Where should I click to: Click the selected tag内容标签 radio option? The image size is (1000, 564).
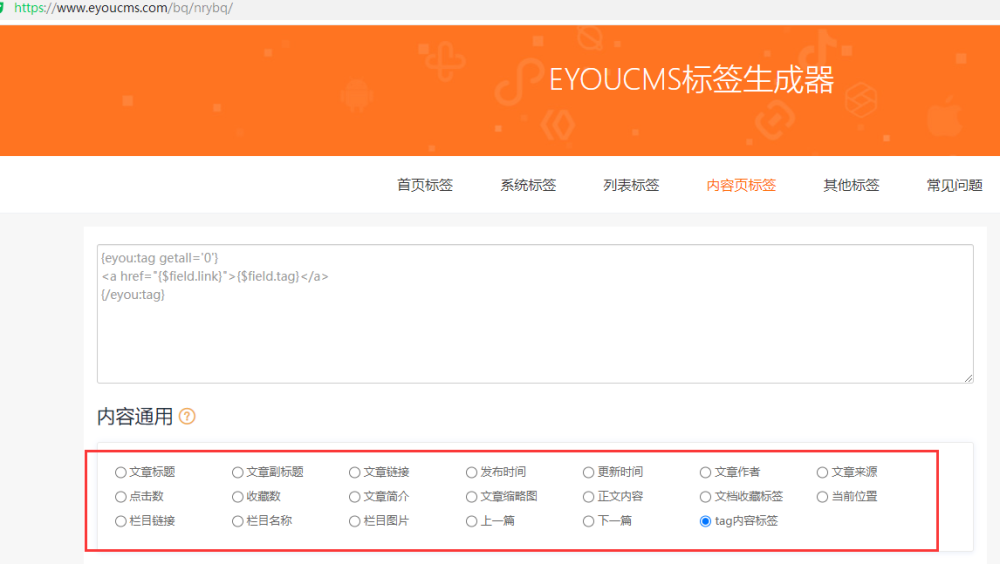[705, 521]
